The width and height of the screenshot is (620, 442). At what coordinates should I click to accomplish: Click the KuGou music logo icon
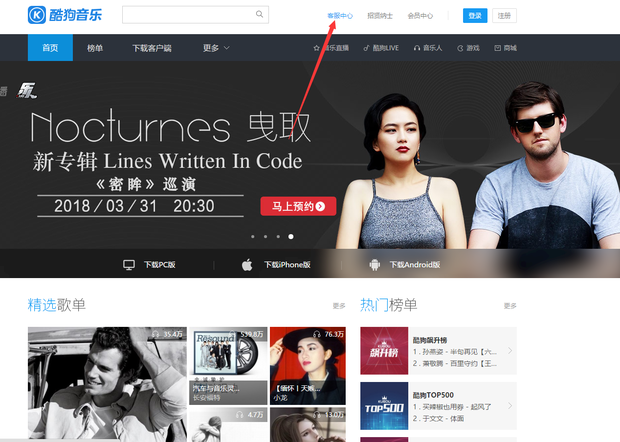click(x=37, y=15)
